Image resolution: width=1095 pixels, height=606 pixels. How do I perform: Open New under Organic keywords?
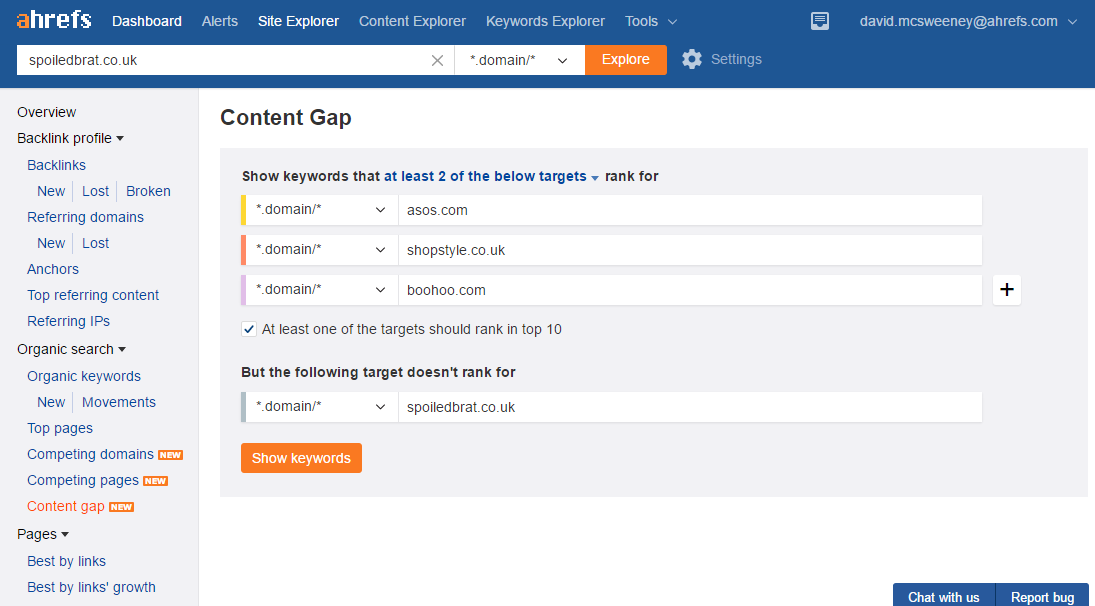51,402
